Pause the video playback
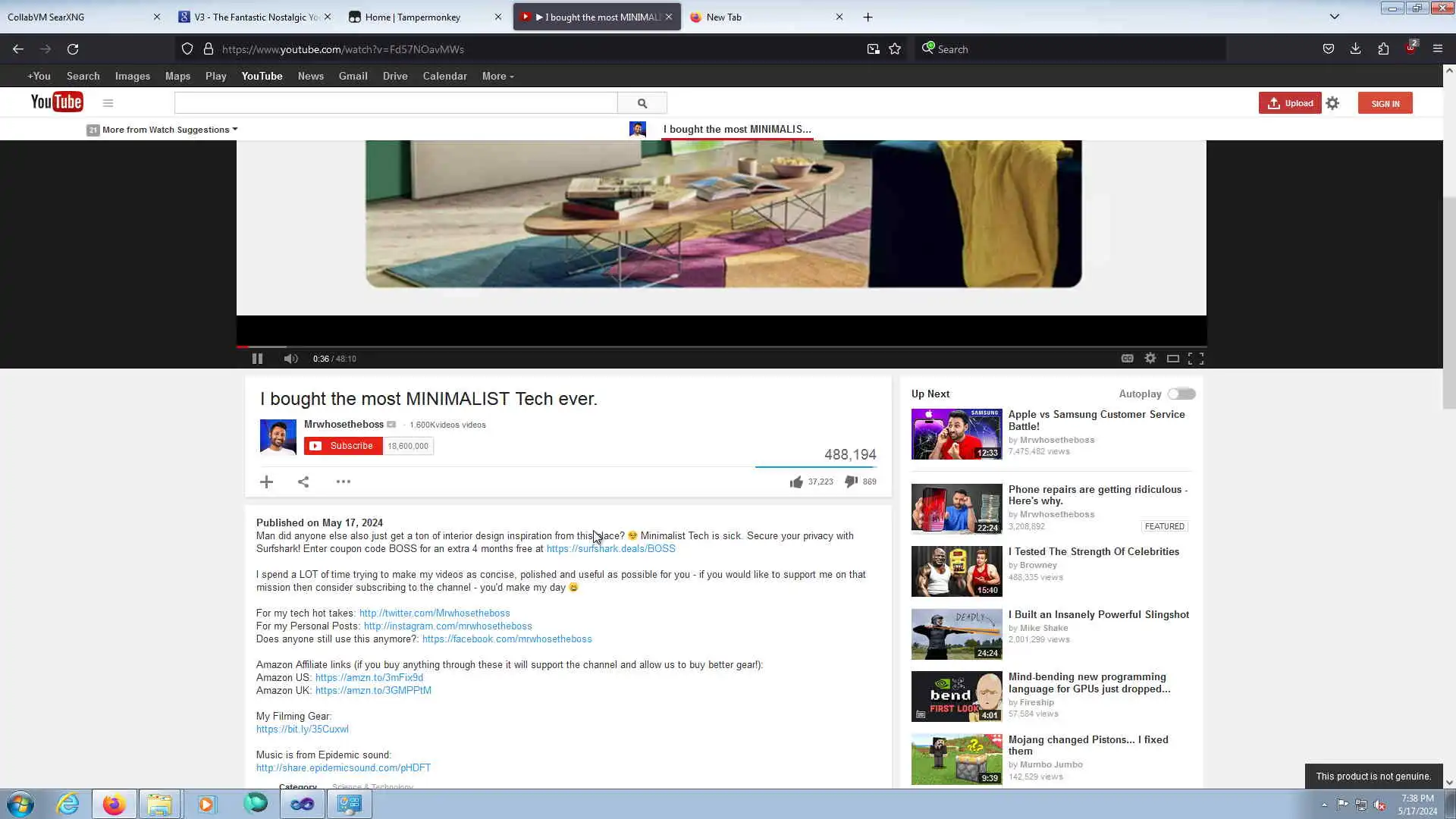 pyautogui.click(x=257, y=359)
